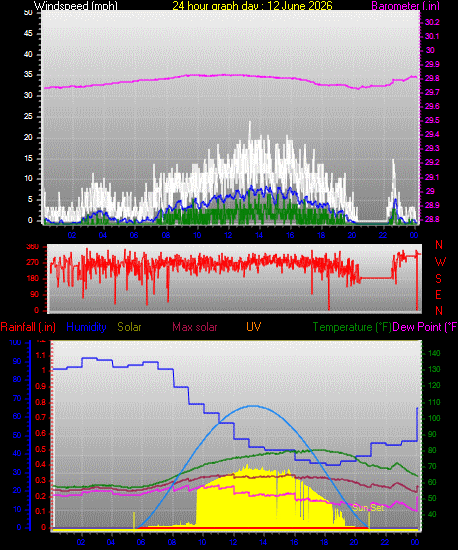Click the E compass direction label
The image size is (458, 550).
tap(438, 295)
